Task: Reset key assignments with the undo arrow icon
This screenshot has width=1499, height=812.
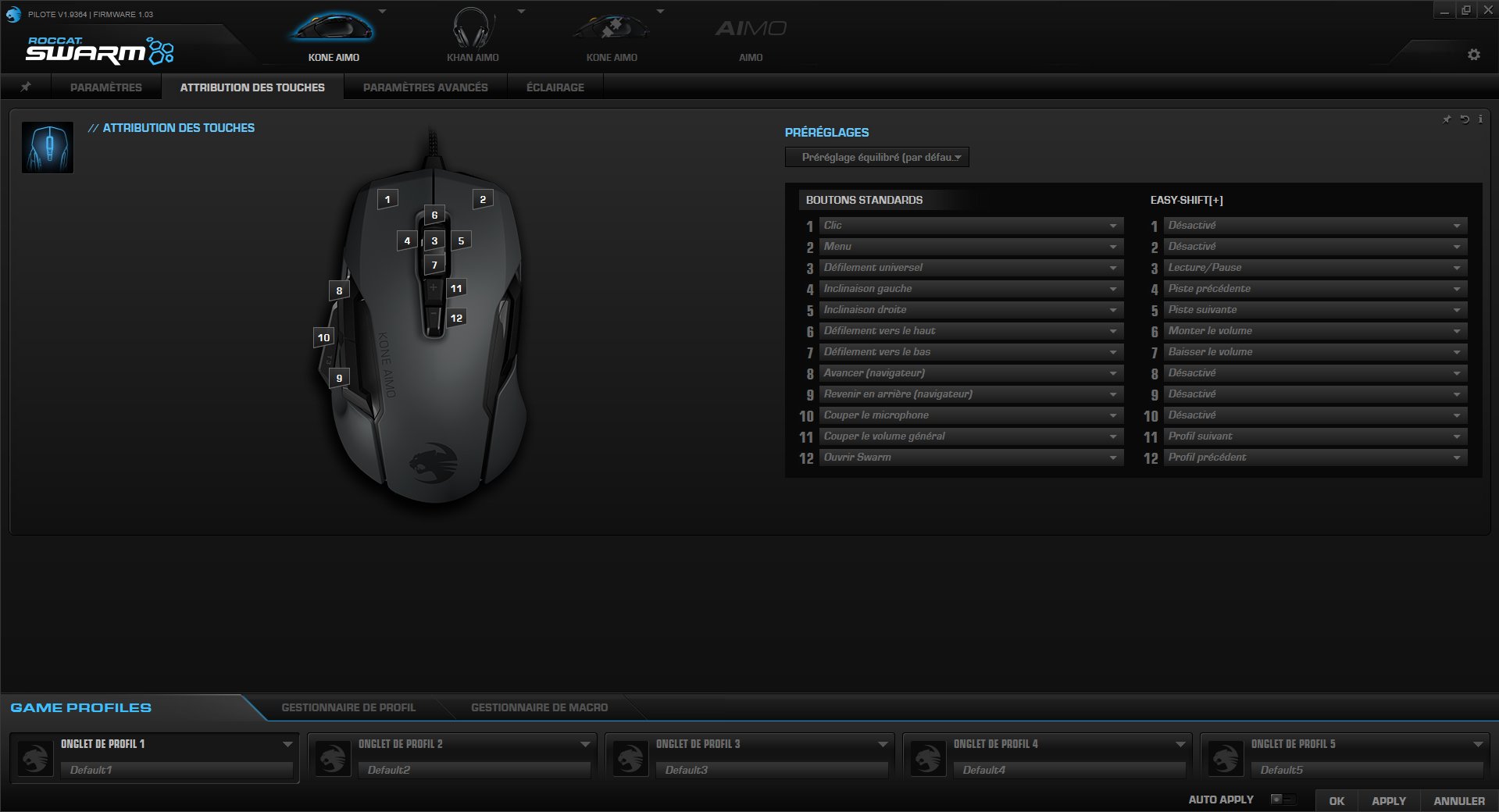Action: pos(1464,119)
